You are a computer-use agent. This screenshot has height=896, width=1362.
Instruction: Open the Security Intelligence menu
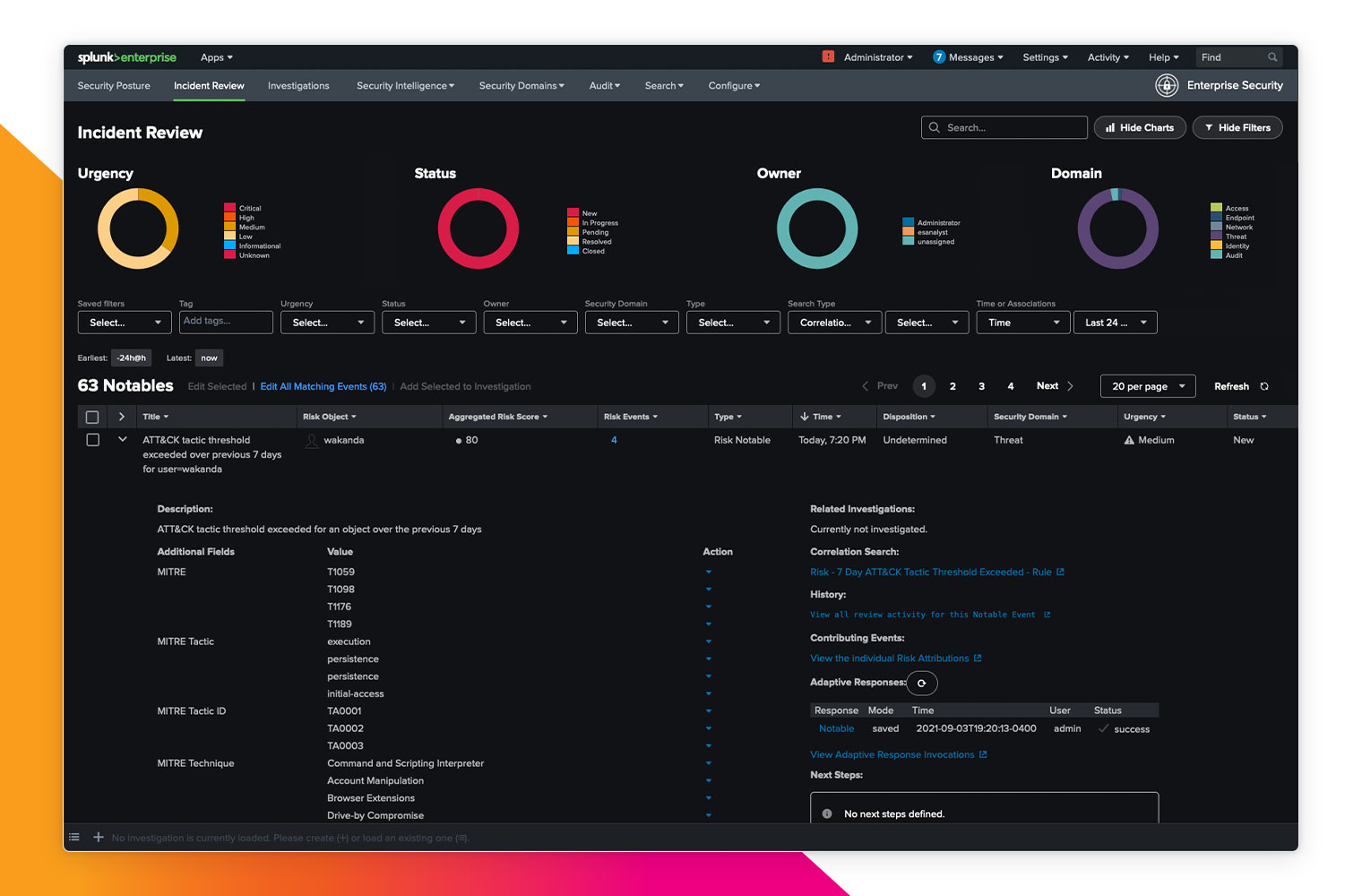405,86
